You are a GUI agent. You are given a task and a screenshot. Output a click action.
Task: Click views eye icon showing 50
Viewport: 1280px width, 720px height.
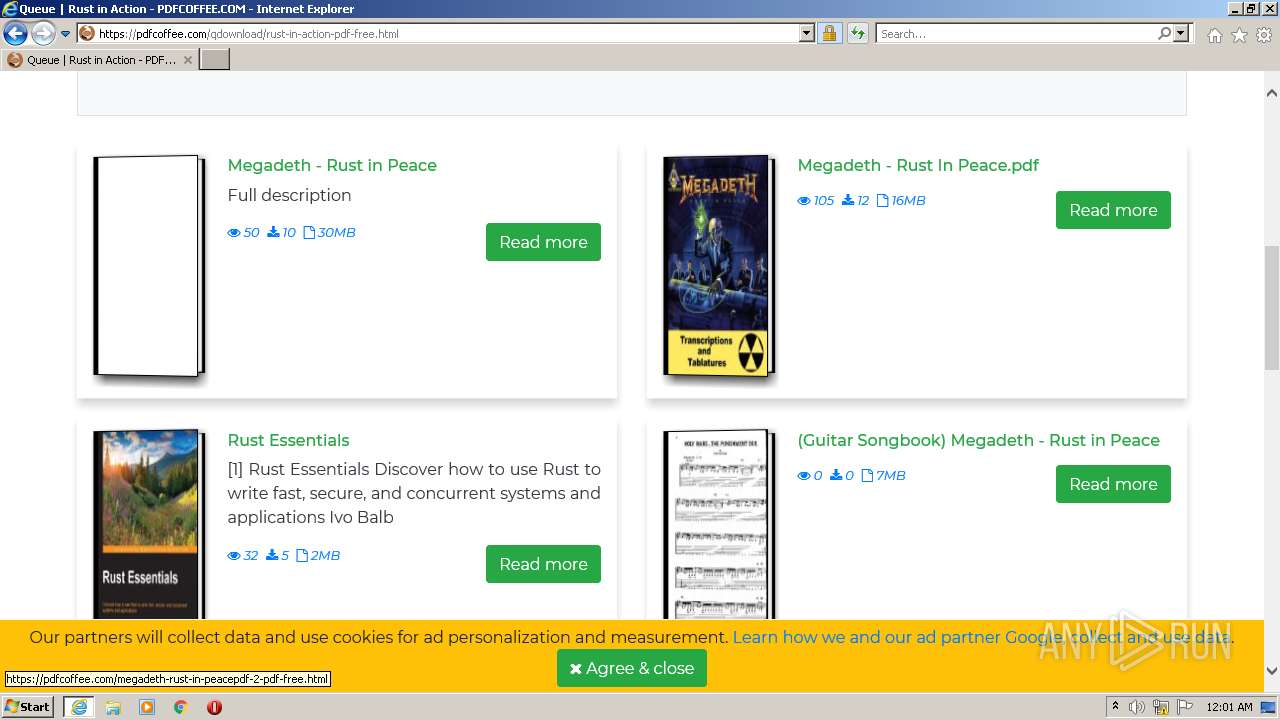point(234,232)
